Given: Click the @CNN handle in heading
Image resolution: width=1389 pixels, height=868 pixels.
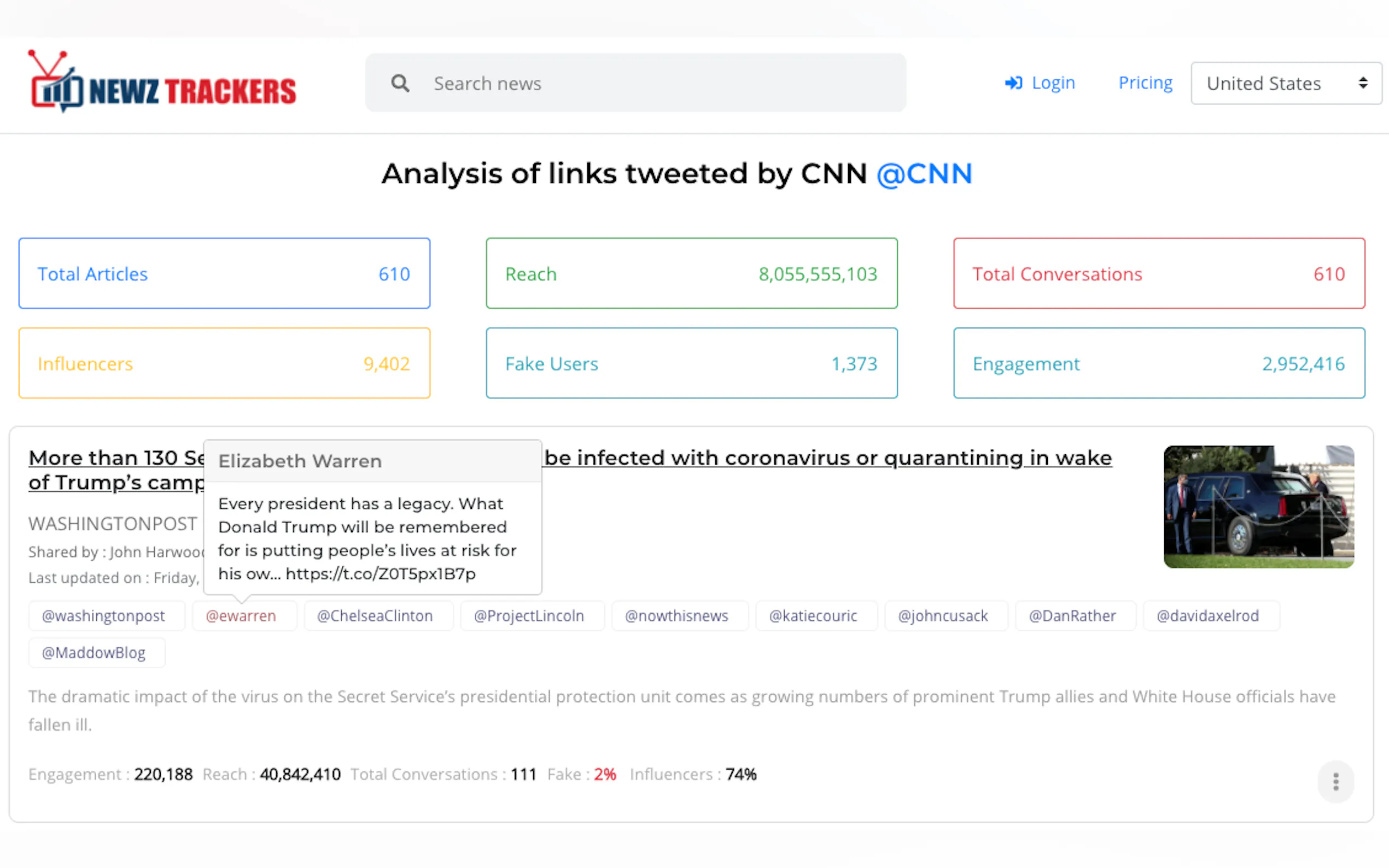Looking at the screenshot, I should tap(924, 174).
